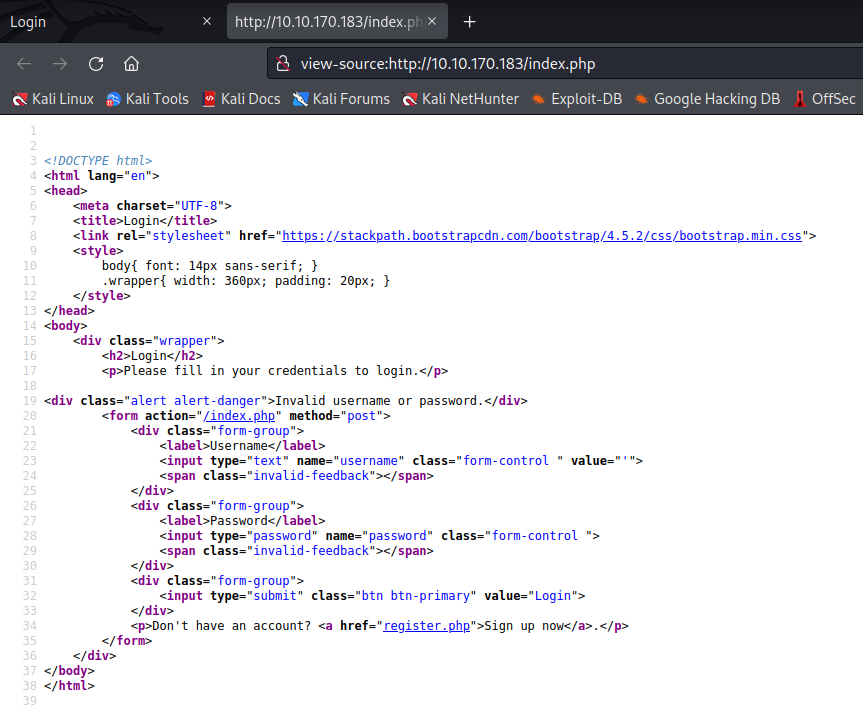Viewport: 863px width, 716px height.
Task: Go to the browser home page
Action: tap(131, 62)
